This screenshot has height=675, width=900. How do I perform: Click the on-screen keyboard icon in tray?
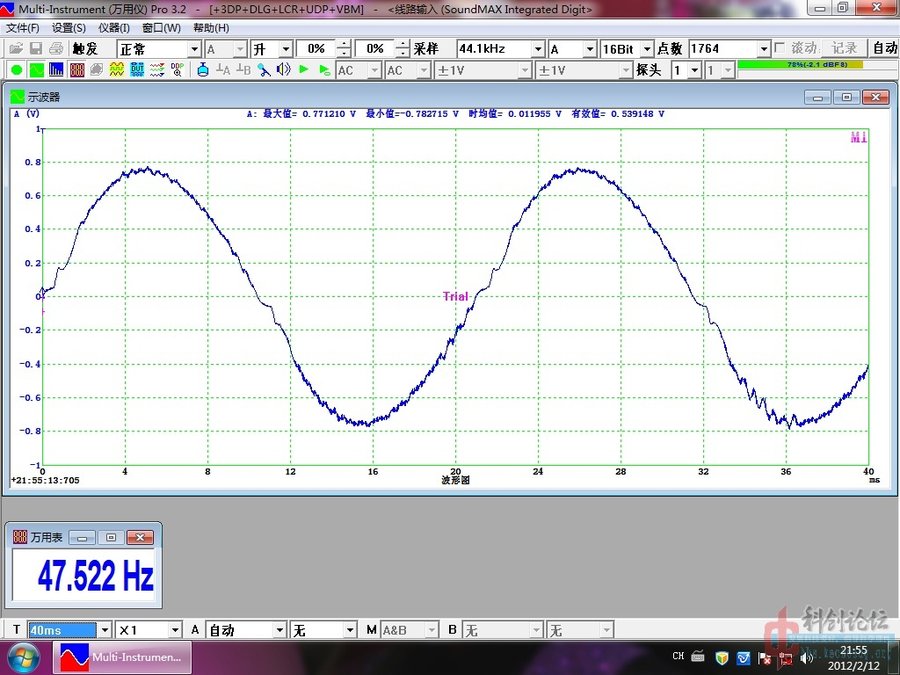[x=699, y=657]
